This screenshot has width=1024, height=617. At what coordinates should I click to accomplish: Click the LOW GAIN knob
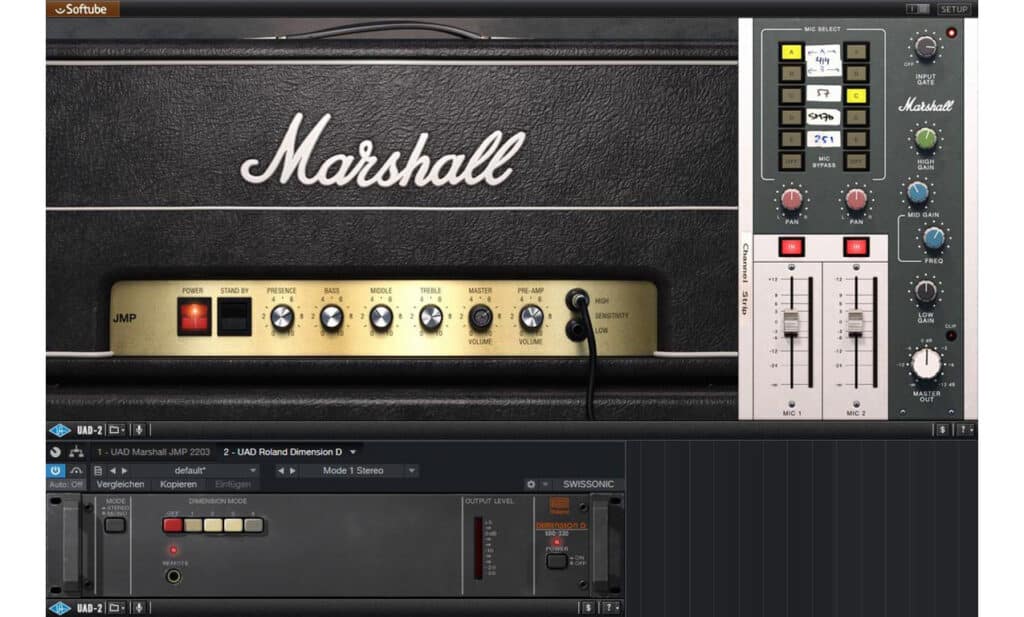pyautogui.click(x=925, y=292)
